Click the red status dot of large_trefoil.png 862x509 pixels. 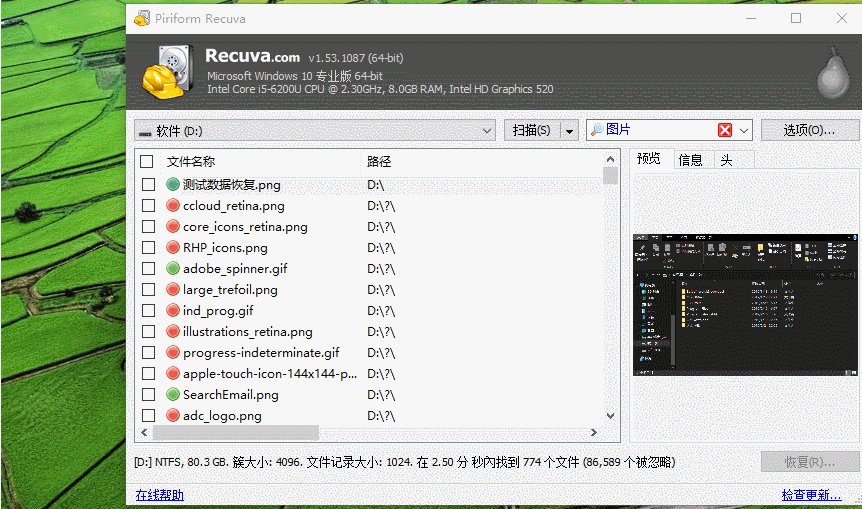click(x=173, y=289)
